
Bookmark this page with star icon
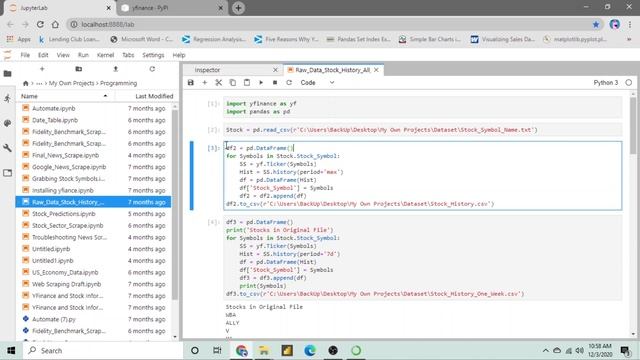point(596,24)
